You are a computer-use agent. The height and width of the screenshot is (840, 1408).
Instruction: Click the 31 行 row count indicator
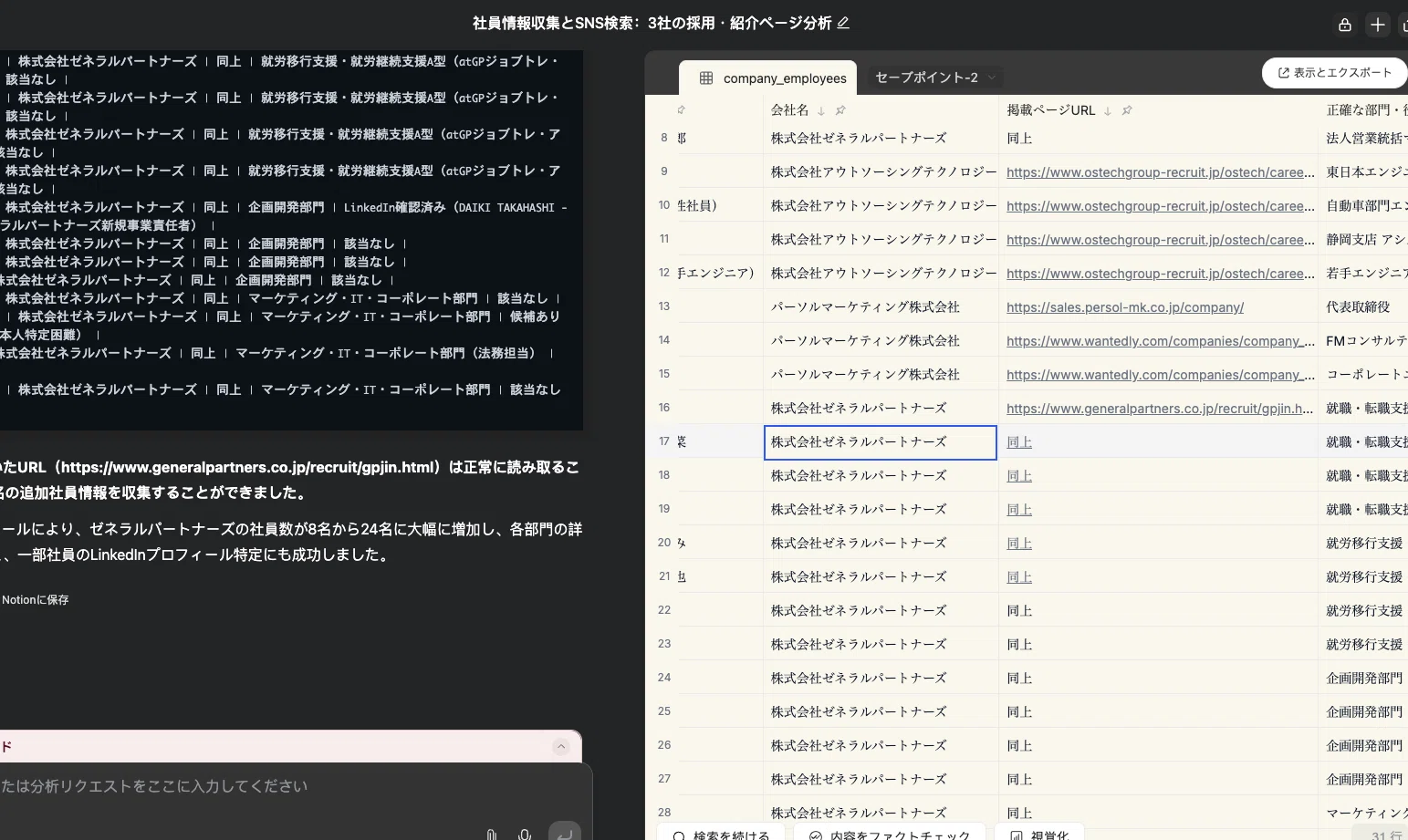point(1386,835)
